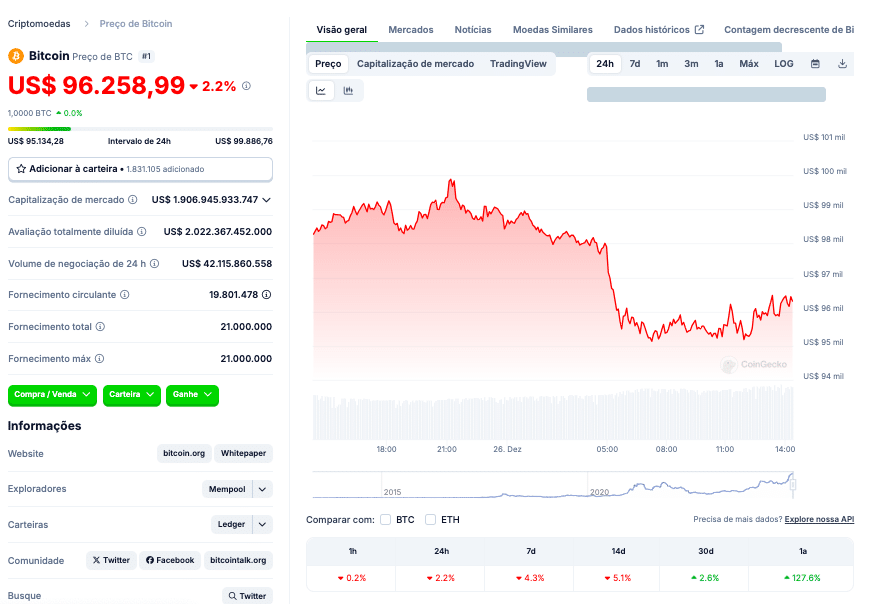
Task: Show info for Fornecimento máx
Action: (x=99, y=359)
